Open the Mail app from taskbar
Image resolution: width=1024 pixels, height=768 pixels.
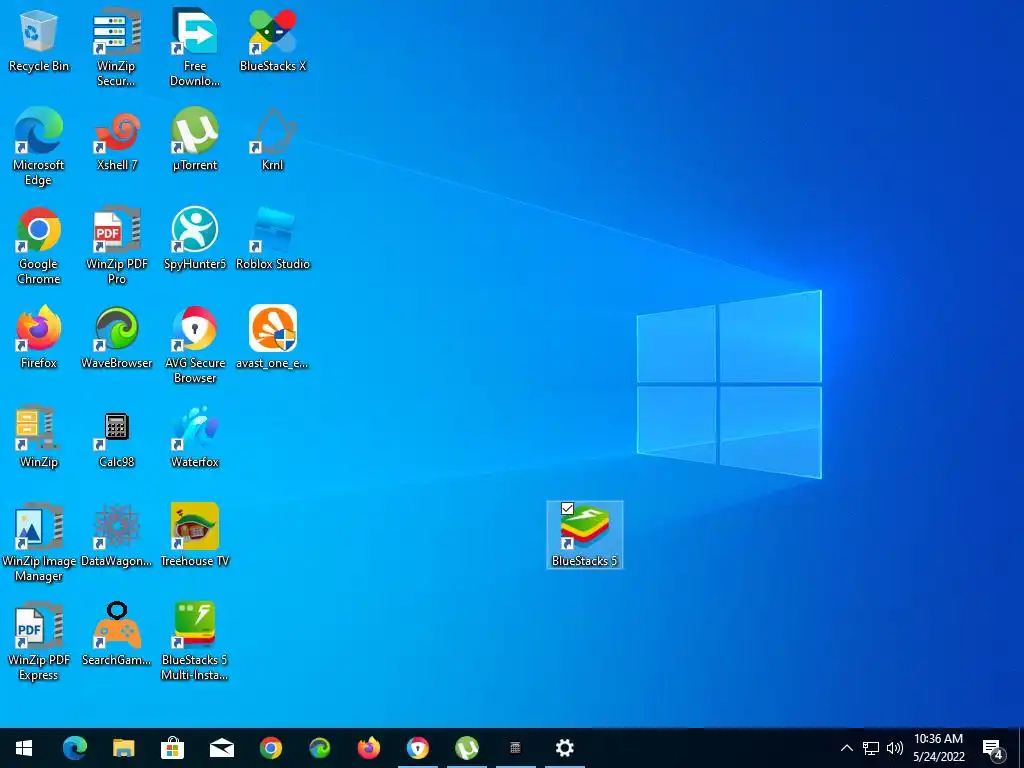click(221, 748)
